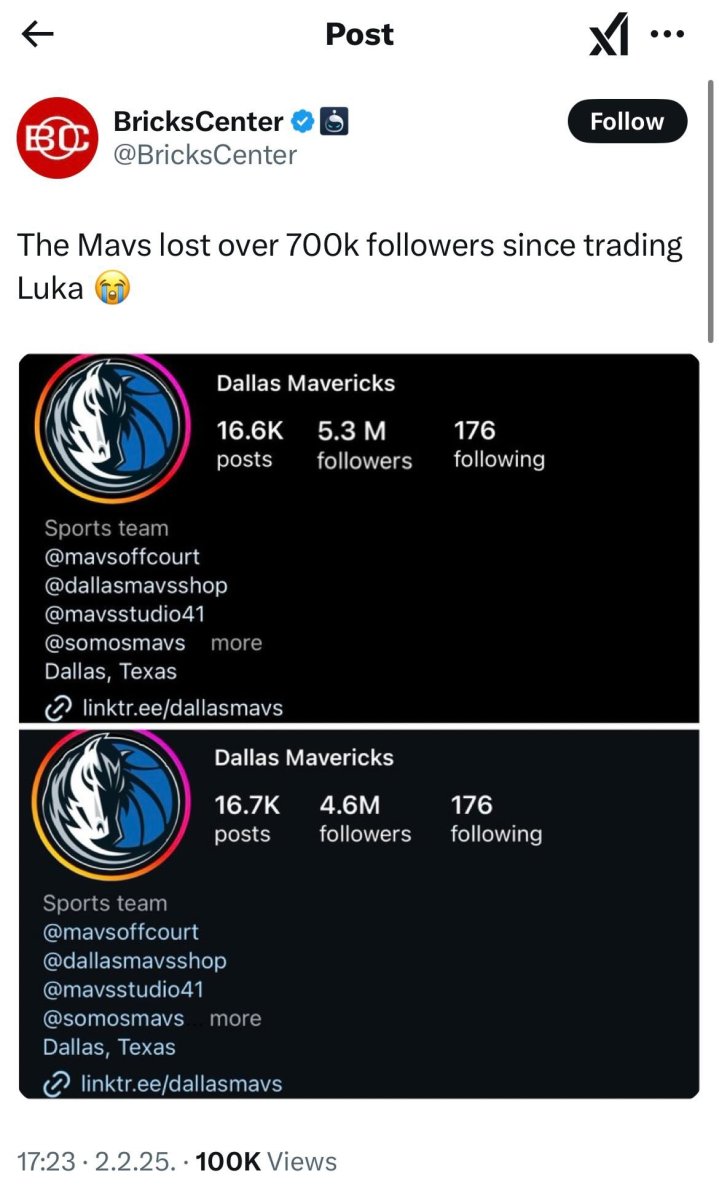This screenshot has width=719, height=1200.
Task: Tap the top linktr.ee/dallasmavs link icon
Action: pyautogui.click(x=59, y=708)
